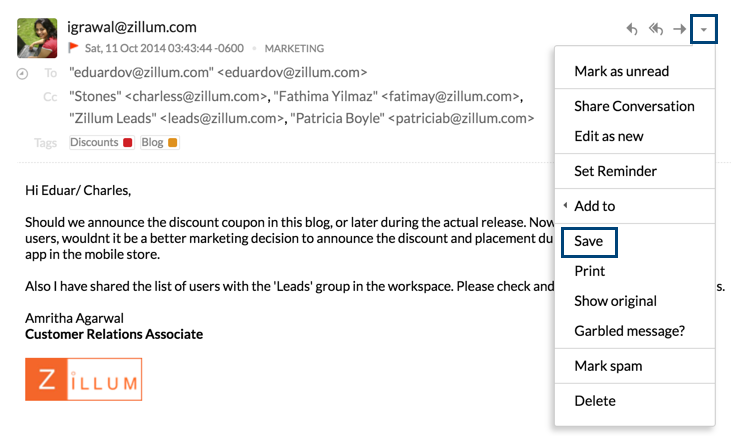Image resolution: width=741 pixels, height=436 pixels.
Task: Open the more actions dropdown arrow
Action: point(704,29)
